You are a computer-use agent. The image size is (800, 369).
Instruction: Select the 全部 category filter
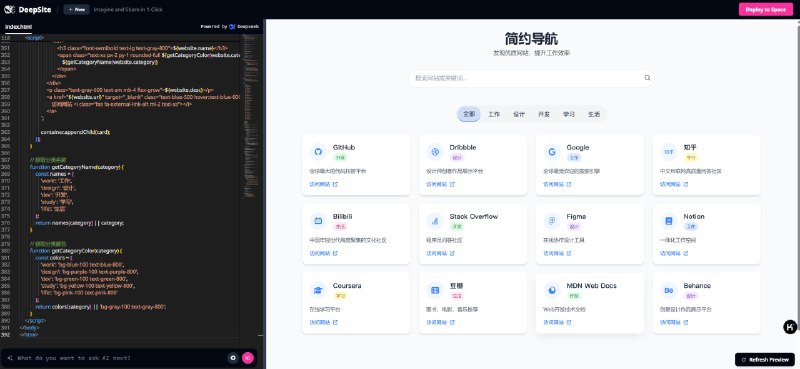[x=468, y=114]
